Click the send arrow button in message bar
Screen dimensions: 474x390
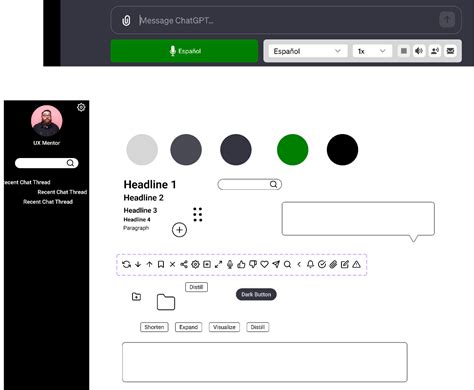coord(447,19)
